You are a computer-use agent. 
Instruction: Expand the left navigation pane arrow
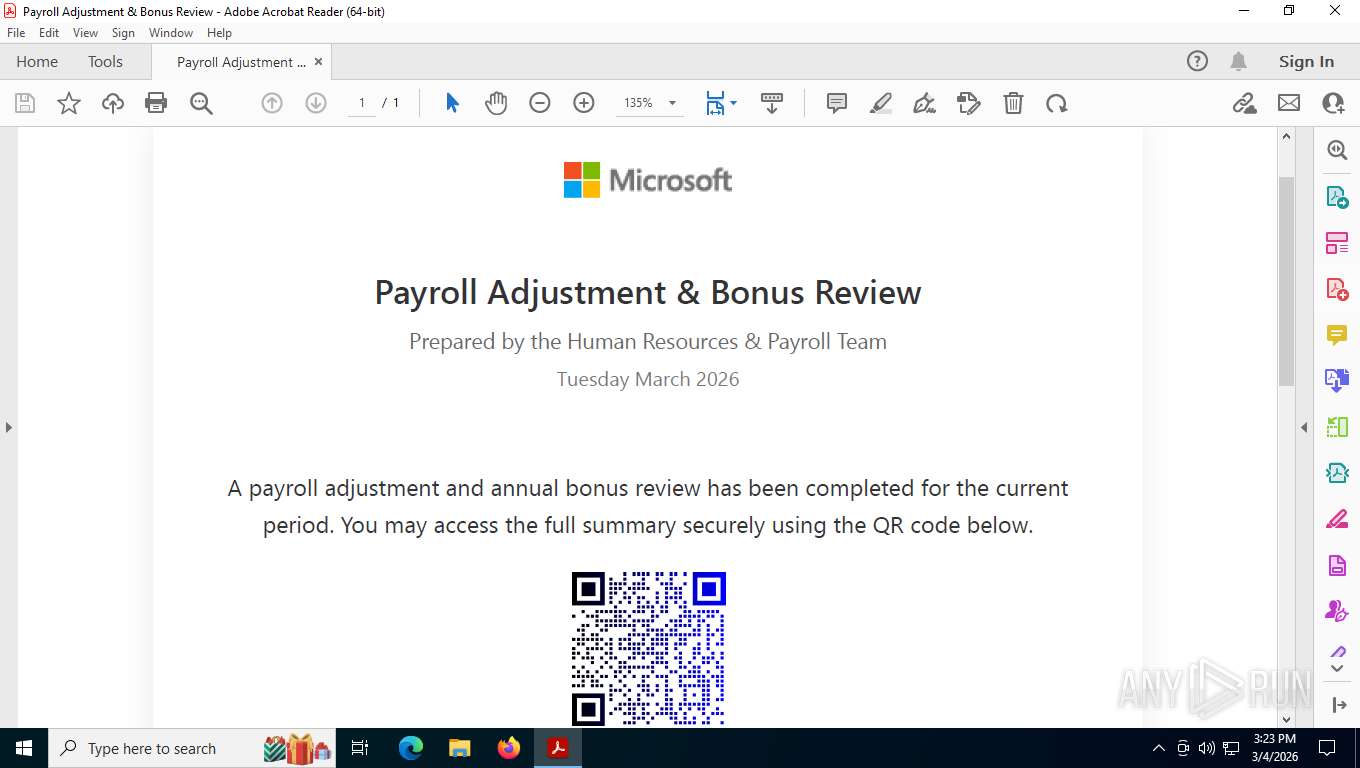pyautogui.click(x=9, y=427)
